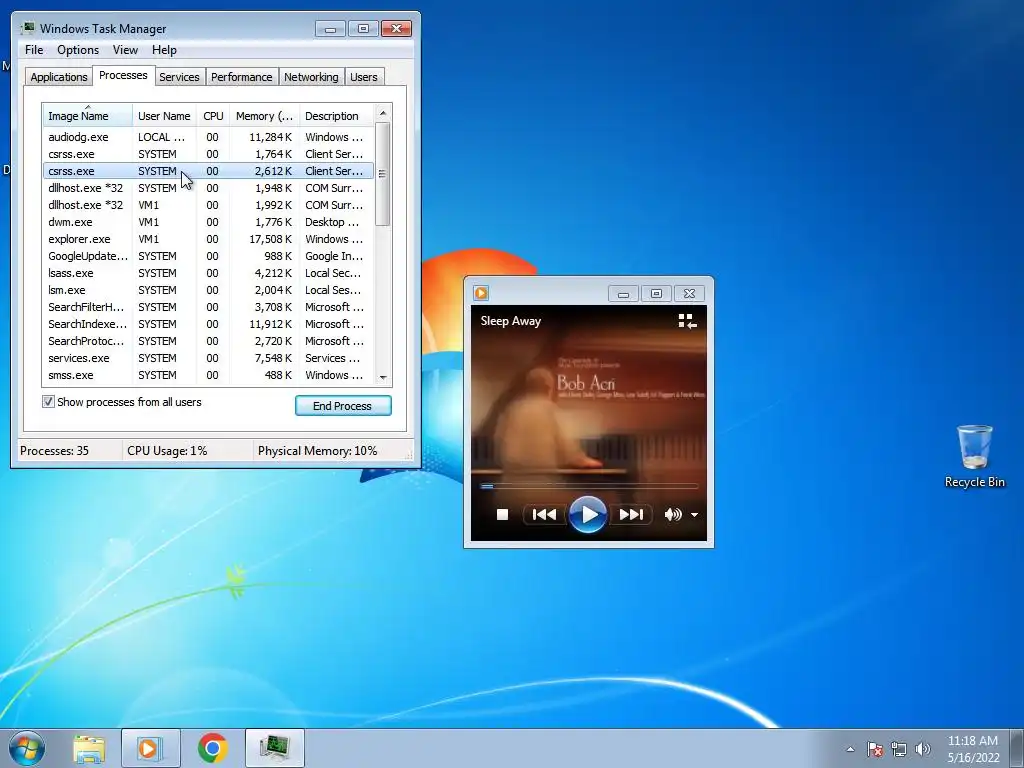
Task: Click the process list scroll up arrow
Action: click(383, 113)
